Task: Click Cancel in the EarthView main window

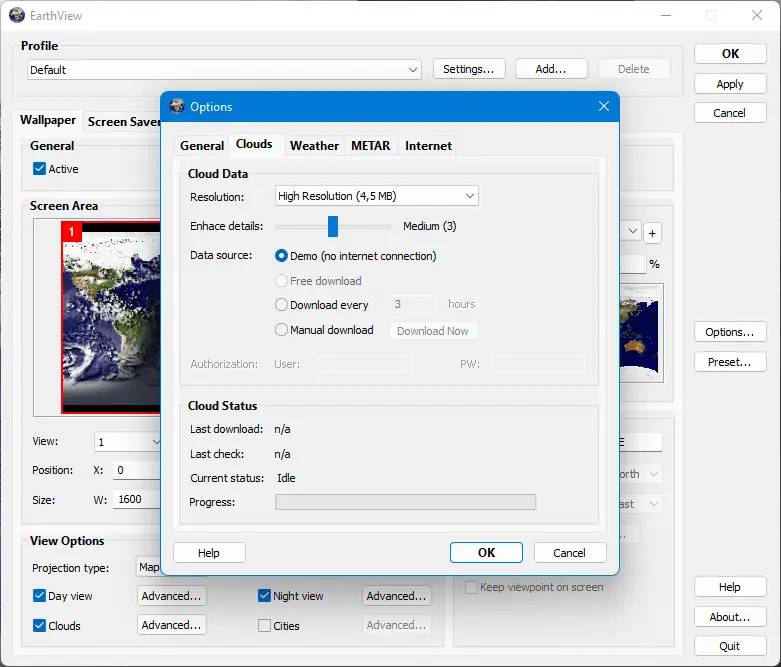Action: click(x=730, y=113)
